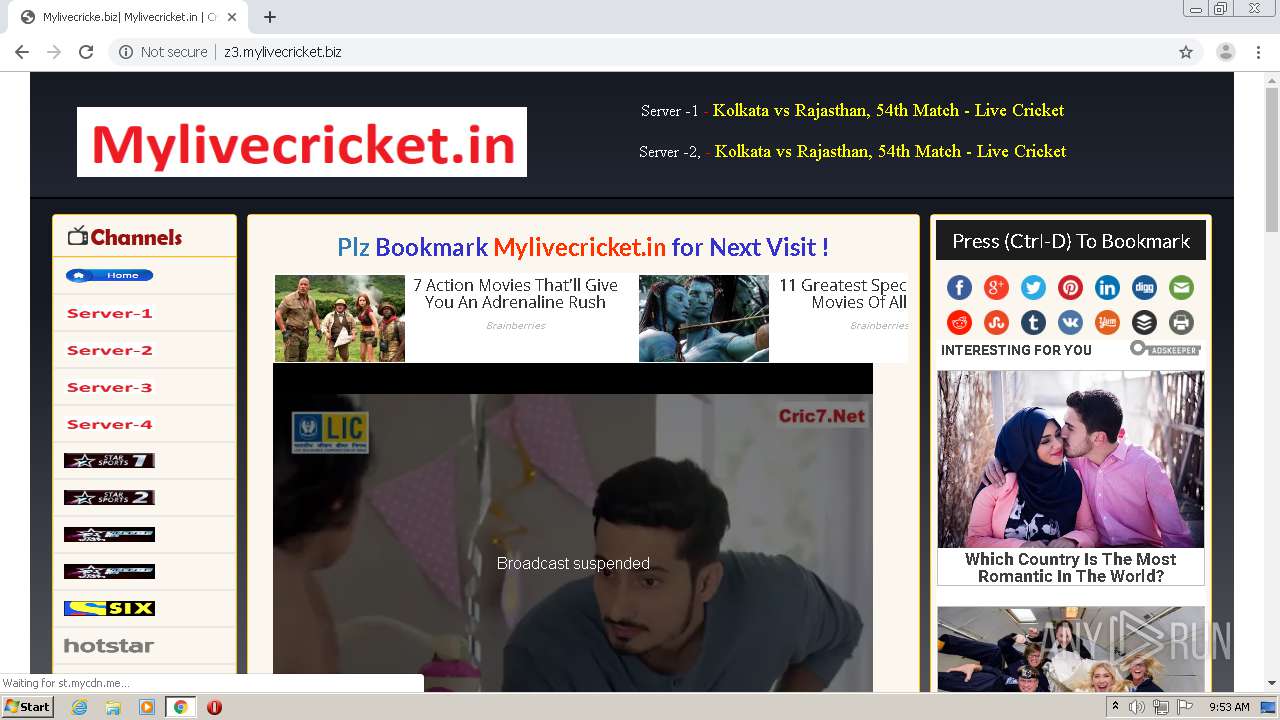Share page on StumbleUpon
This screenshot has width=1280, height=720.
[996, 322]
